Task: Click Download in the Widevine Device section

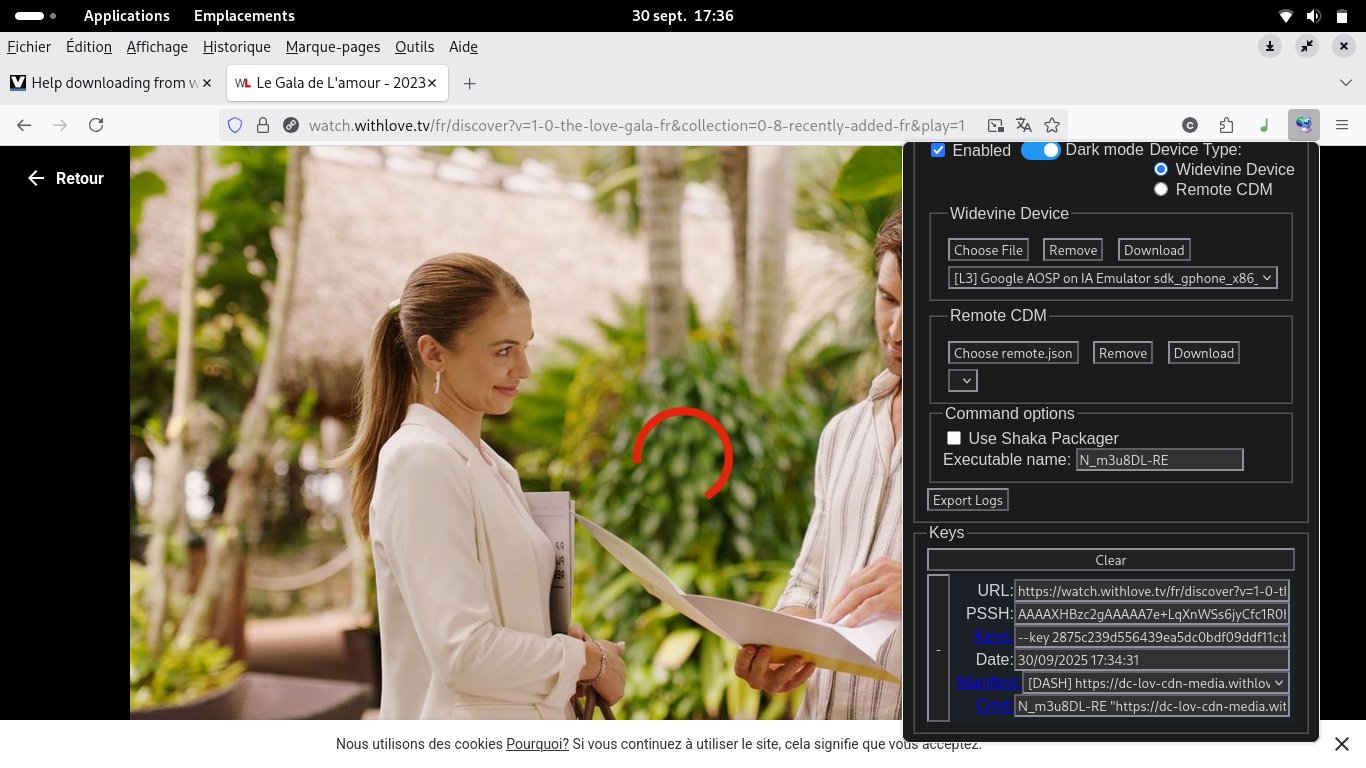Action: click(1154, 250)
